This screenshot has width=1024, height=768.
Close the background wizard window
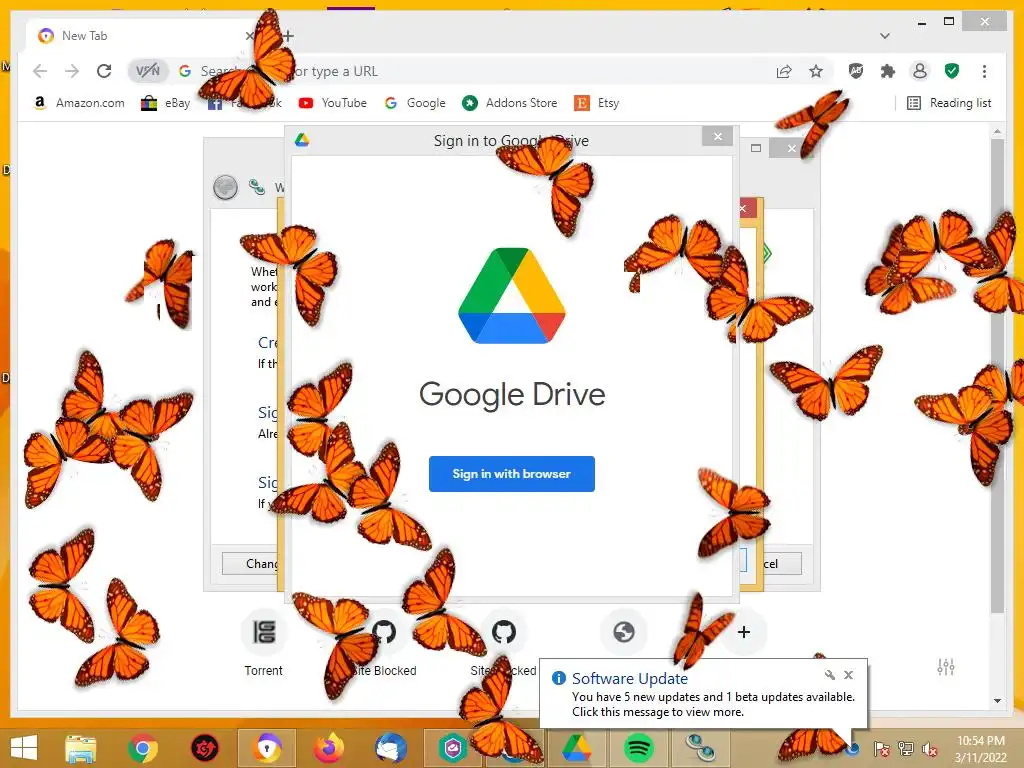tap(792, 148)
